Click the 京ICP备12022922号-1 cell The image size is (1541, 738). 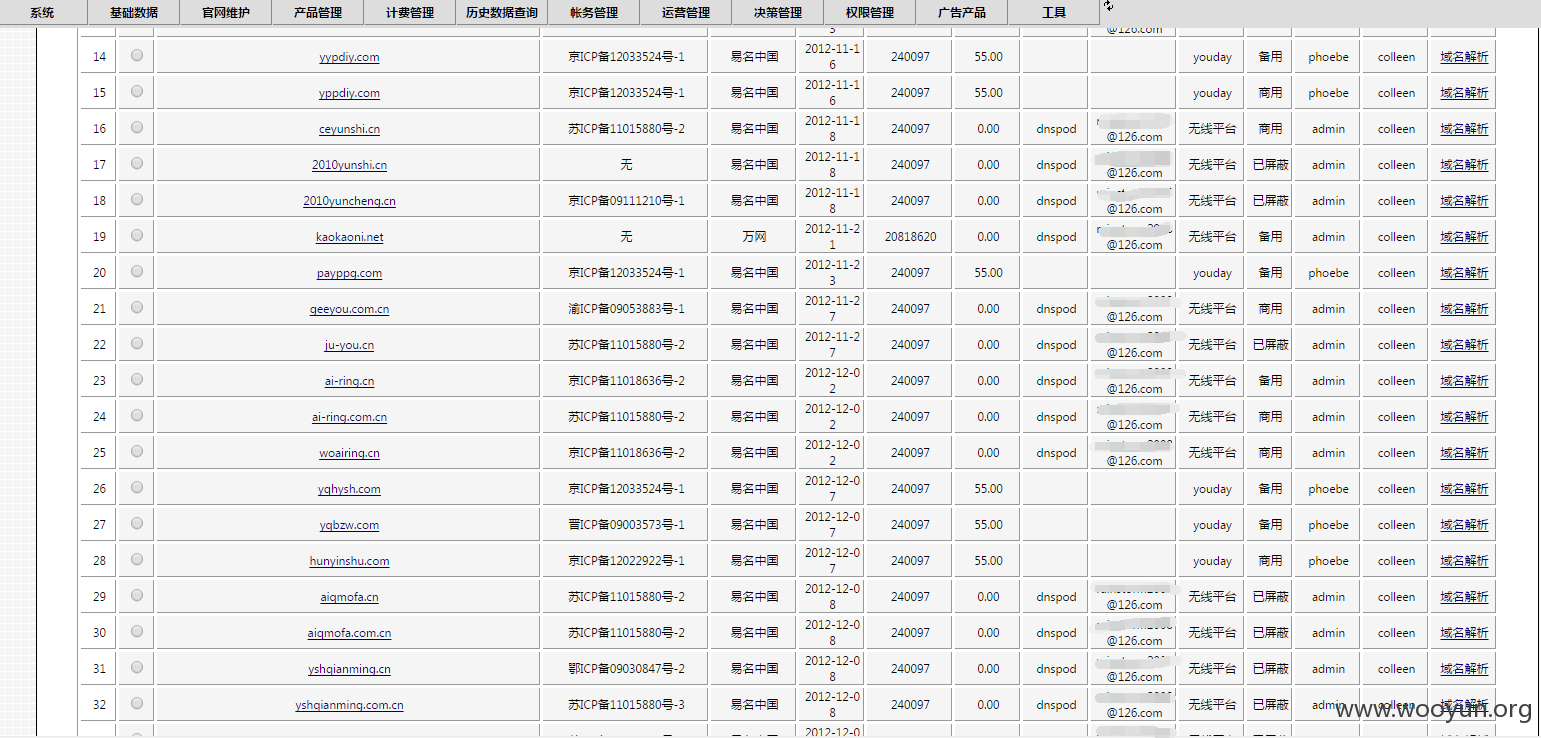pyautogui.click(x=626, y=561)
